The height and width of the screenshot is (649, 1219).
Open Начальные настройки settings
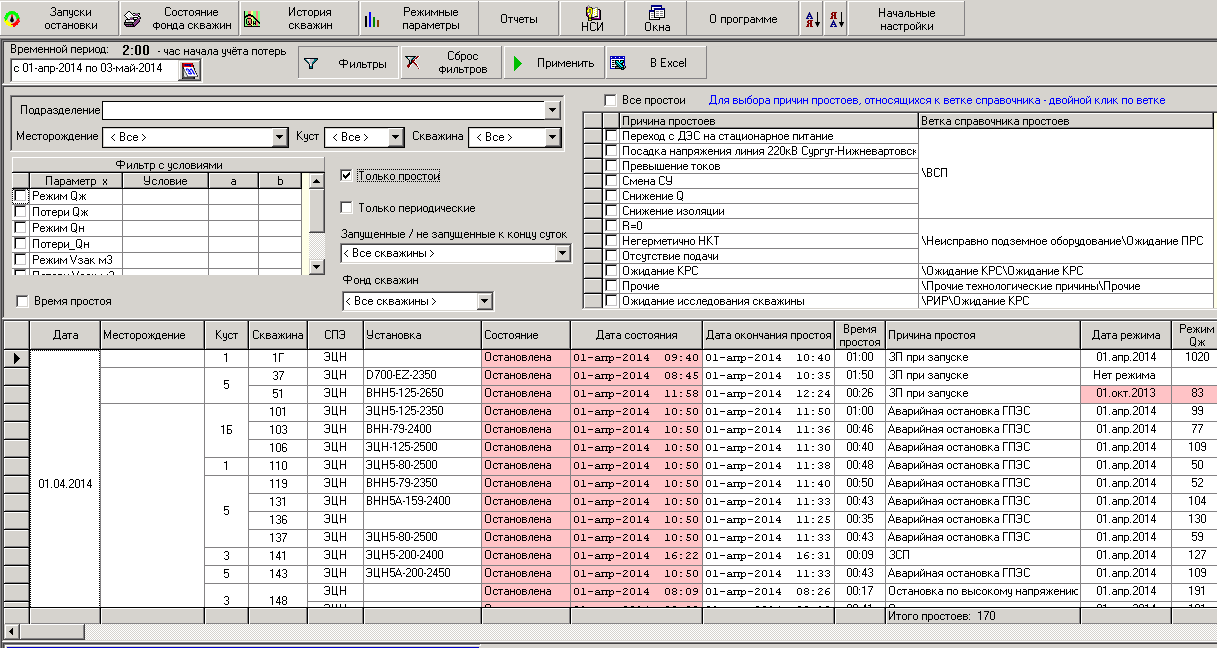[907, 18]
